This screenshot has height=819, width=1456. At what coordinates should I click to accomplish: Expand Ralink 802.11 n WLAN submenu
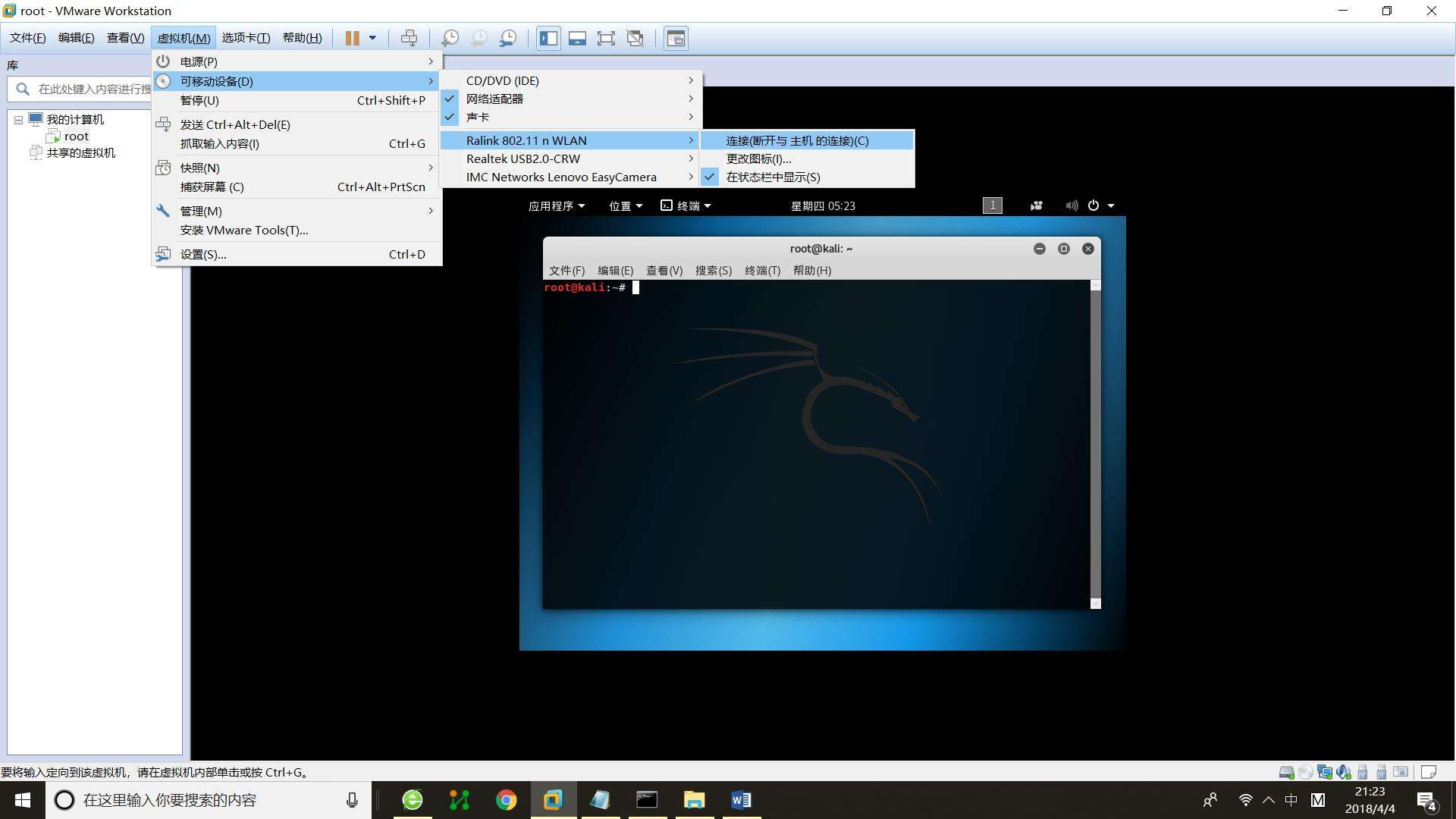[571, 140]
